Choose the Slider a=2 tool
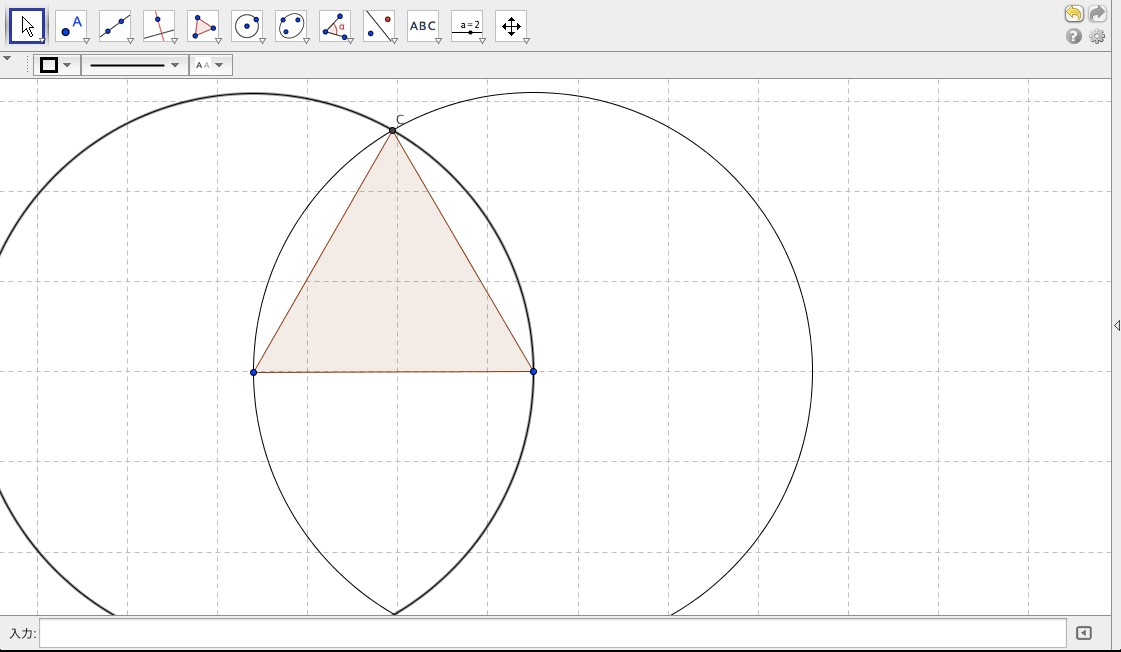 point(467,26)
